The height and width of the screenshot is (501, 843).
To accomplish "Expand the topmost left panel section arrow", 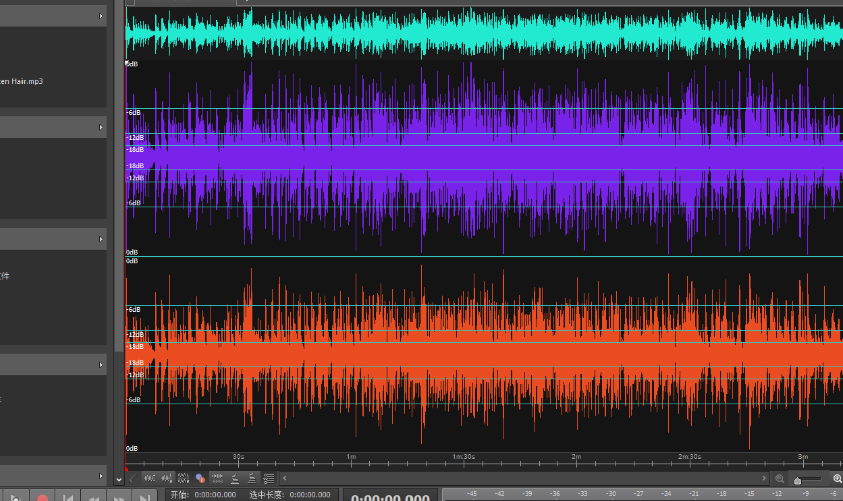I will 101,16.
